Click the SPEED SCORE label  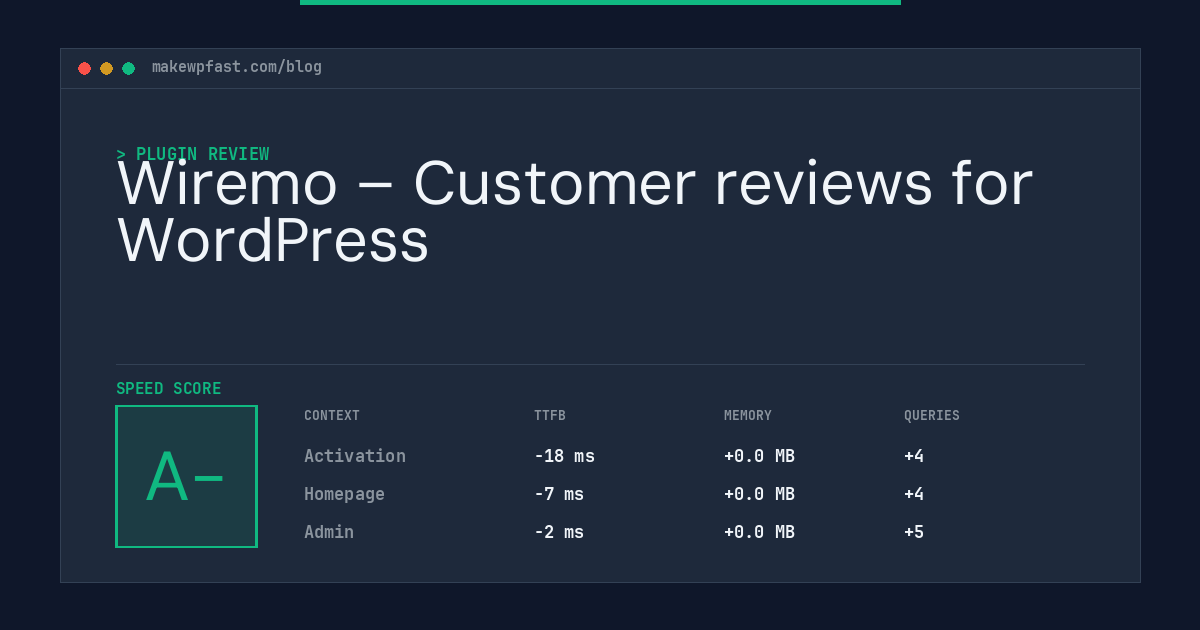pyautogui.click(x=169, y=389)
